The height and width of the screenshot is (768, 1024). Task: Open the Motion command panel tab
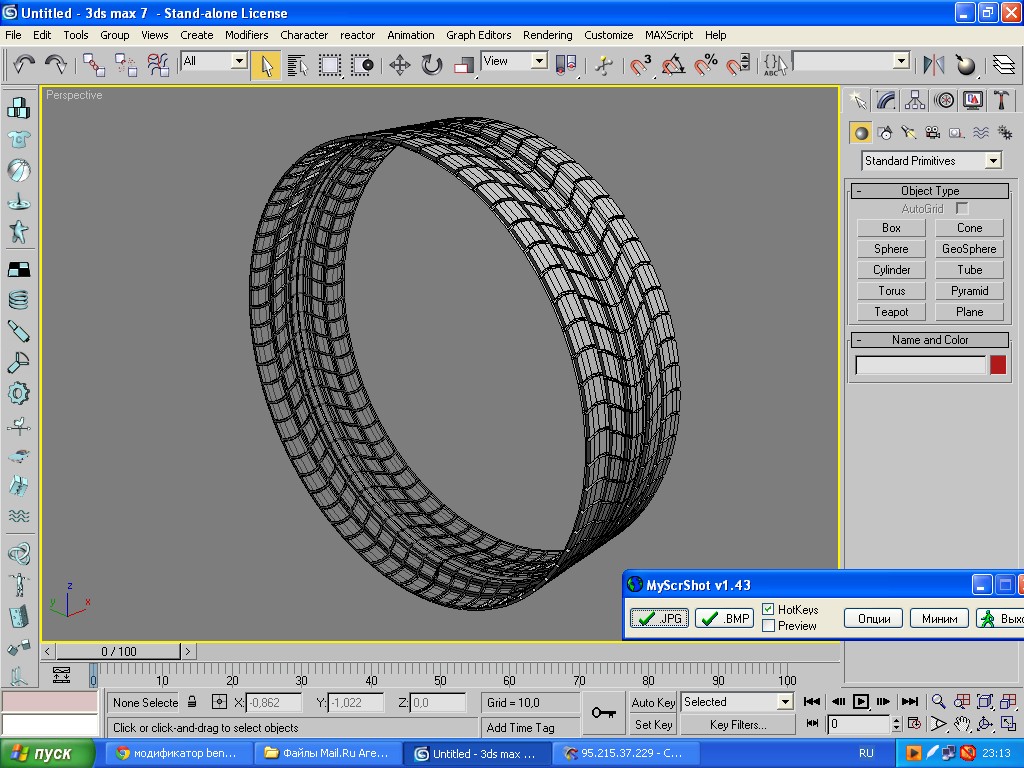[x=944, y=100]
